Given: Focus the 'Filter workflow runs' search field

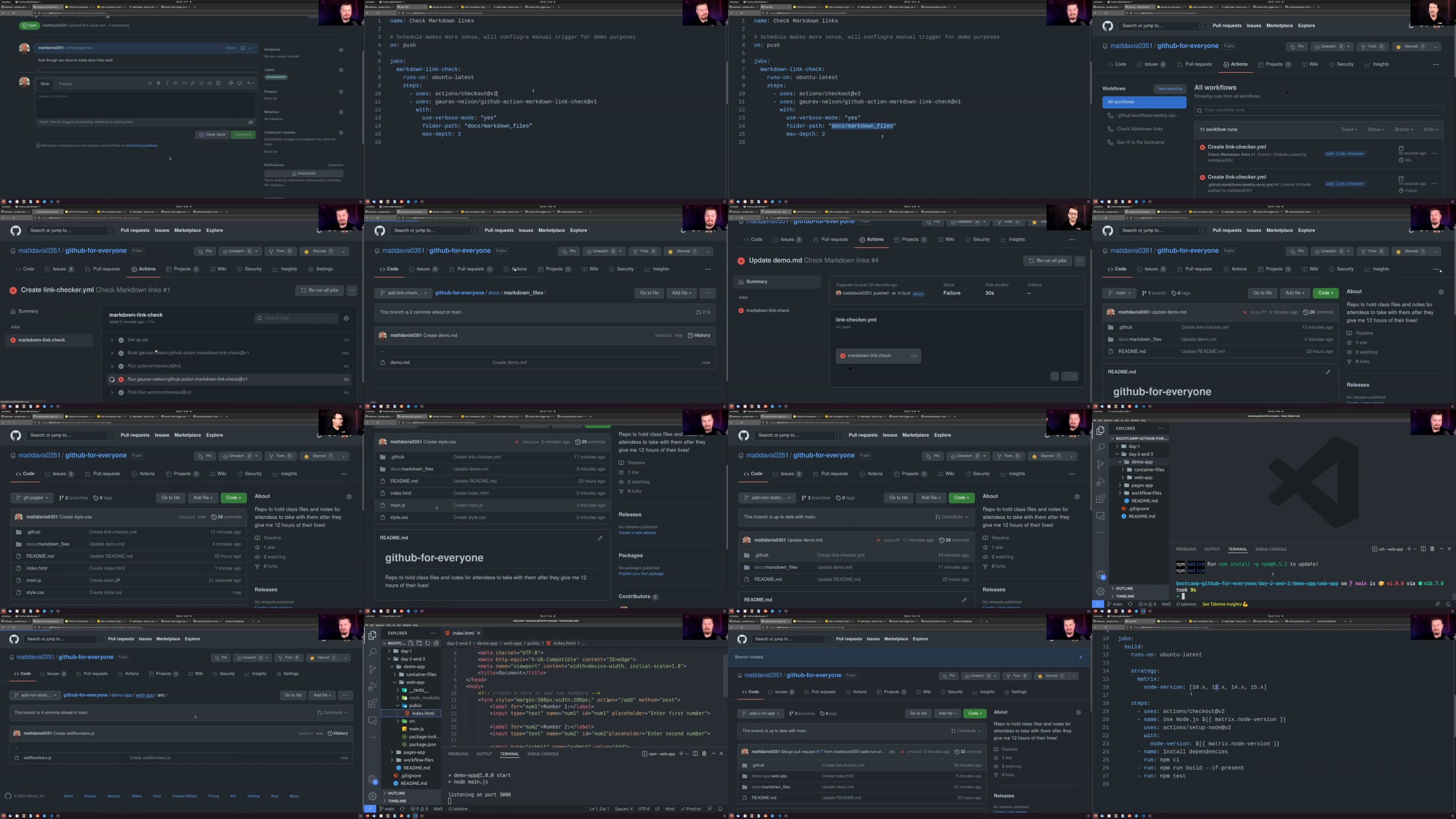Looking at the screenshot, I should click(1319, 110).
